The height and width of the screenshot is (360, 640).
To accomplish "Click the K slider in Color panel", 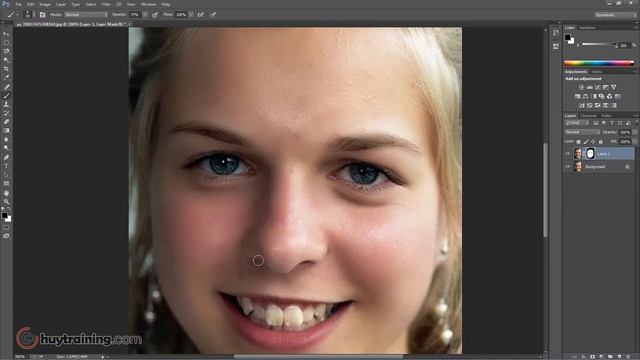I will click(x=600, y=44).
